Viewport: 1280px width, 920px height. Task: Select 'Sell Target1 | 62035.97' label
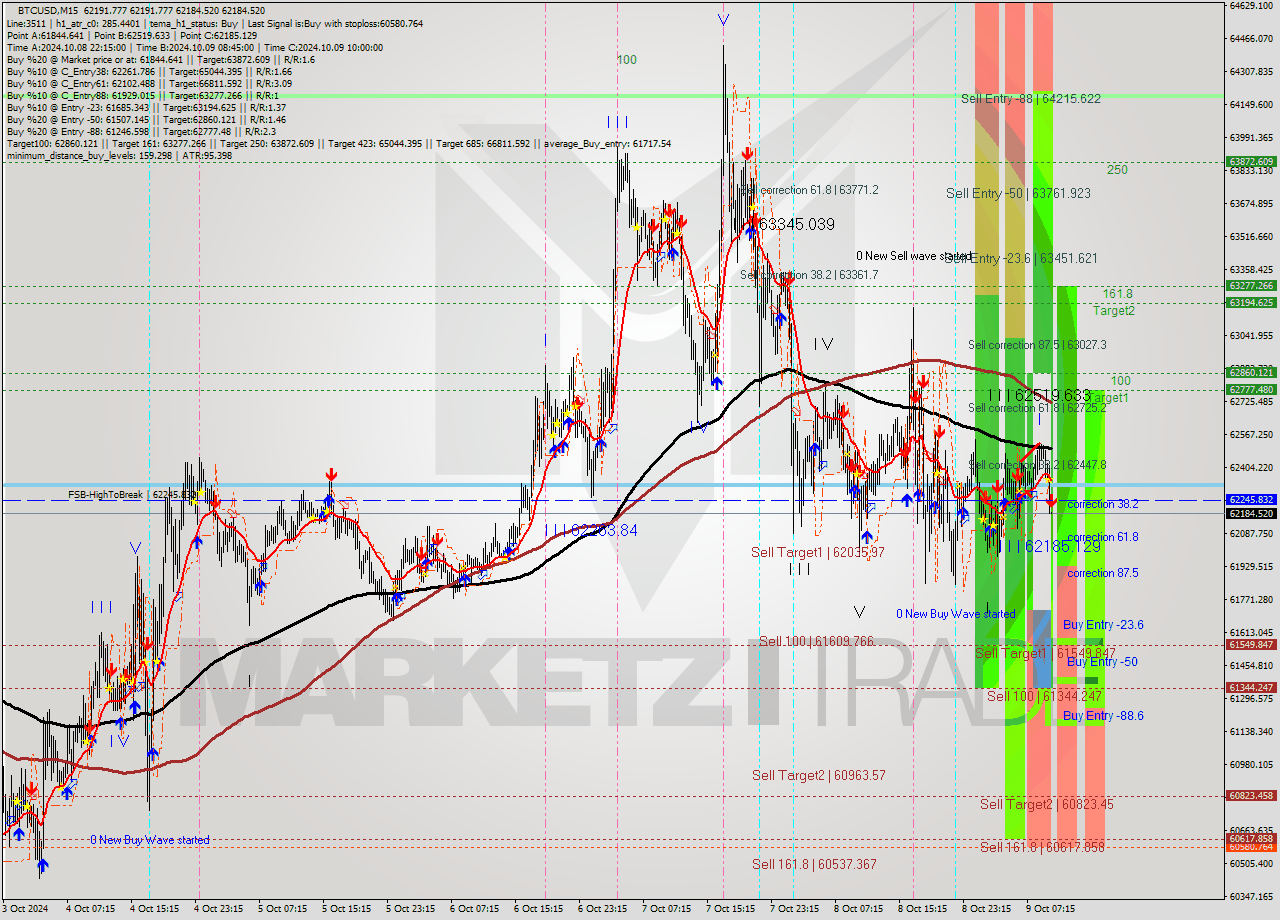tap(818, 552)
